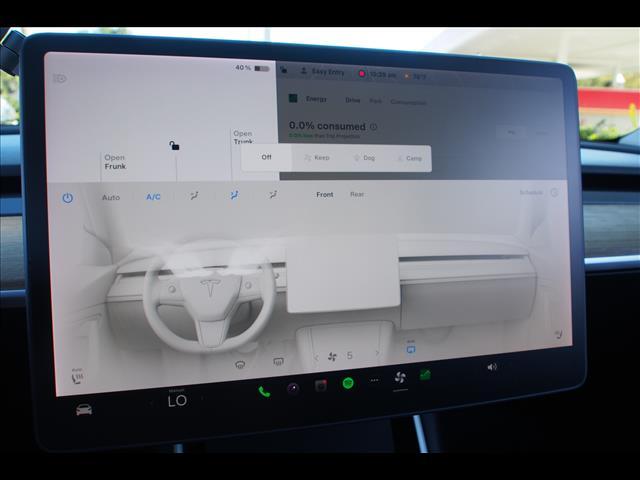Switch to the Rear climate tab
The image size is (640, 480).
357,194
